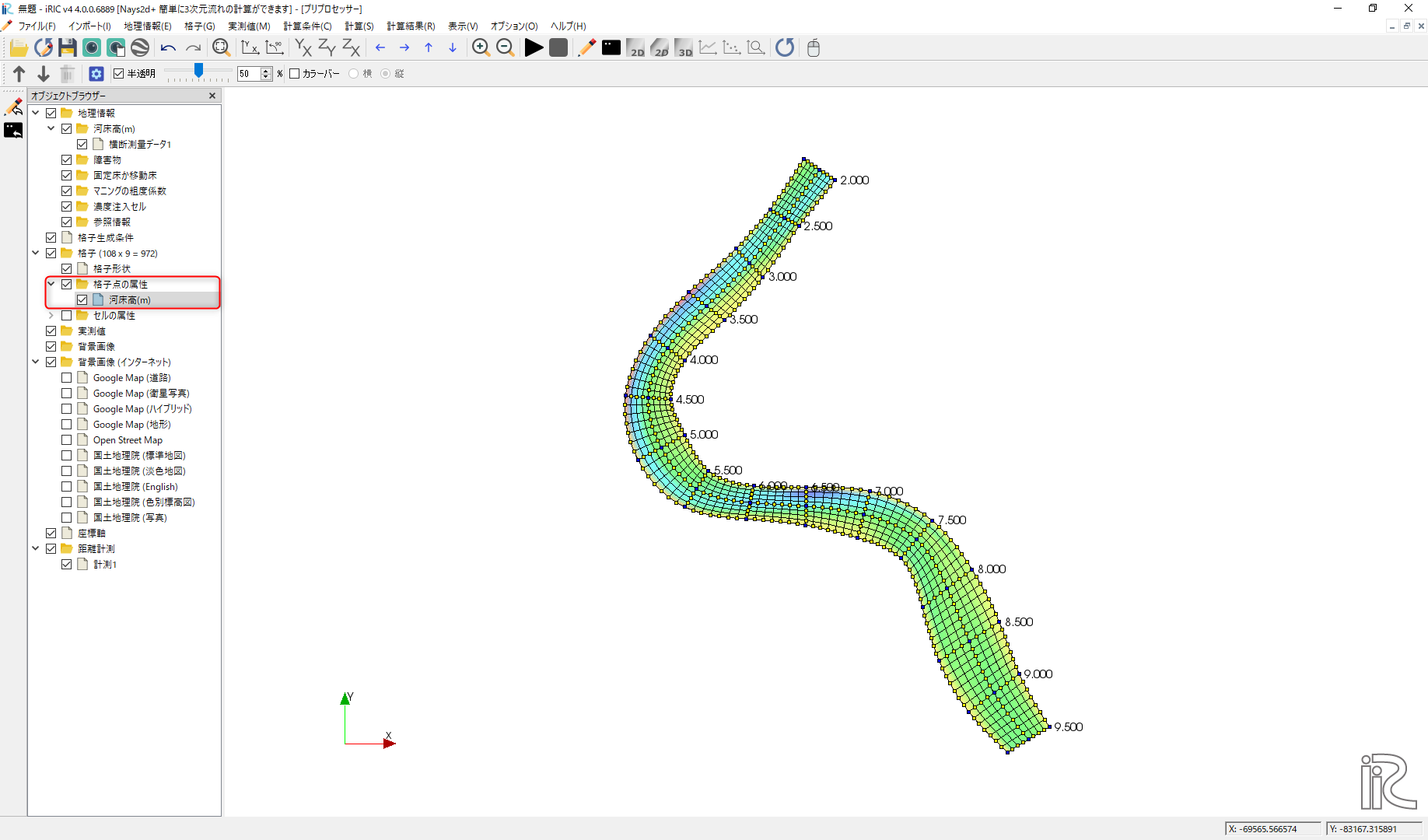Image resolution: width=1428 pixels, height=840 pixels.
Task: Open the インポート(I) menu
Action: (x=89, y=26)
